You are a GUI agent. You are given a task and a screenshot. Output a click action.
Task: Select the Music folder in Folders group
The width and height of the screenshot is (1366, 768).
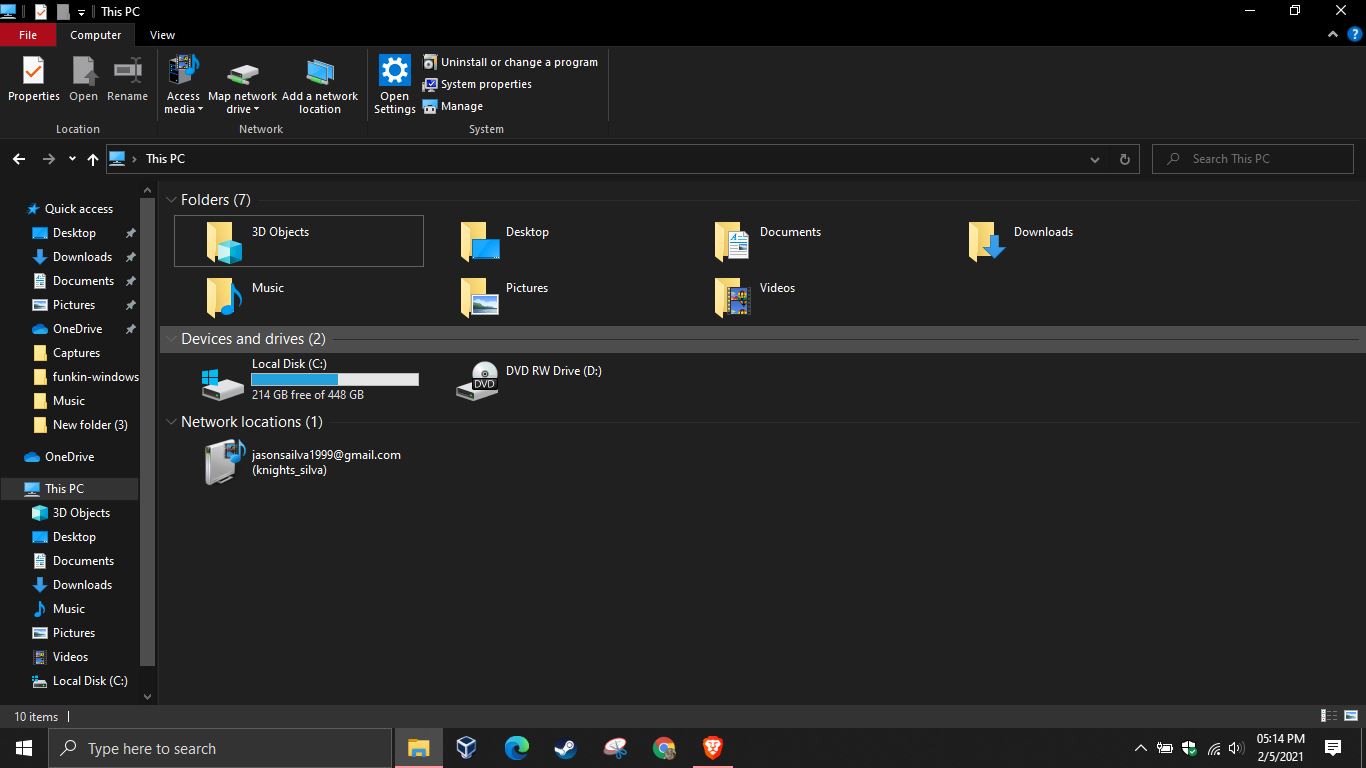click(246, 297)
